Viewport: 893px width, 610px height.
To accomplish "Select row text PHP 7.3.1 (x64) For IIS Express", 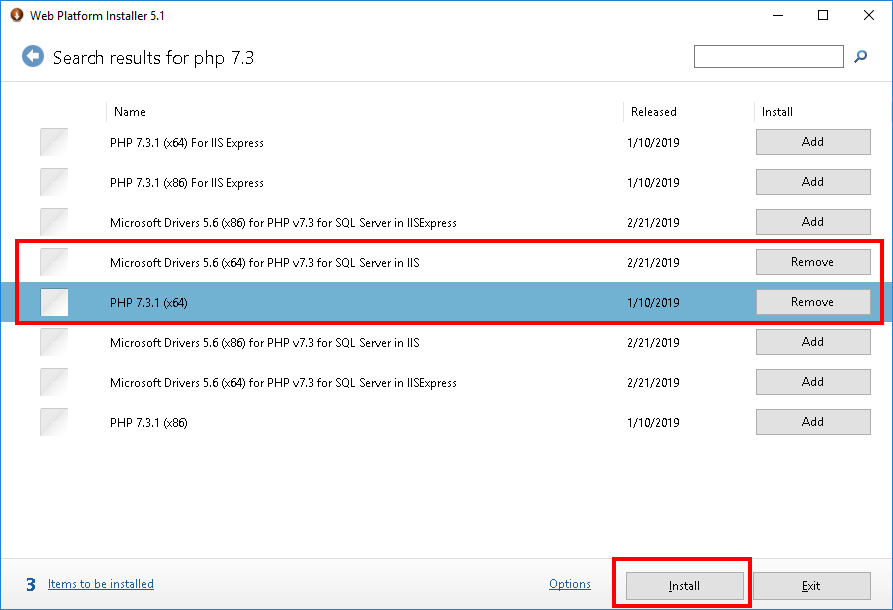I will [x=187, y=143].
